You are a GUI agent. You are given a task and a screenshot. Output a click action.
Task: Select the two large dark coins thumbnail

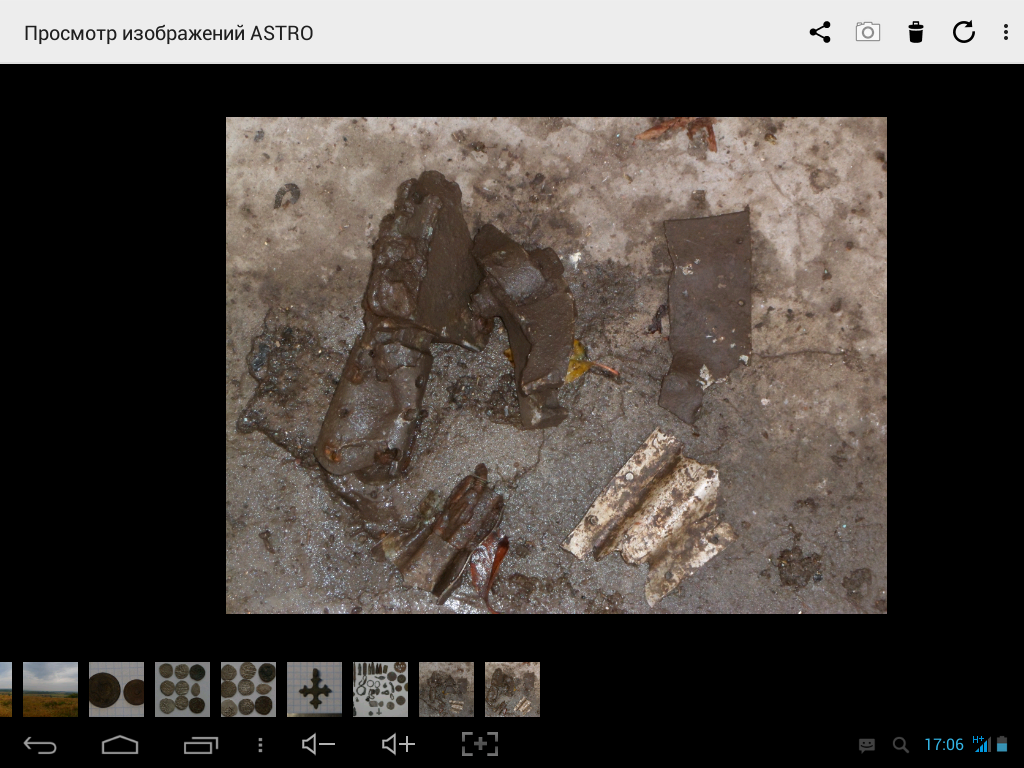[116, 690]
